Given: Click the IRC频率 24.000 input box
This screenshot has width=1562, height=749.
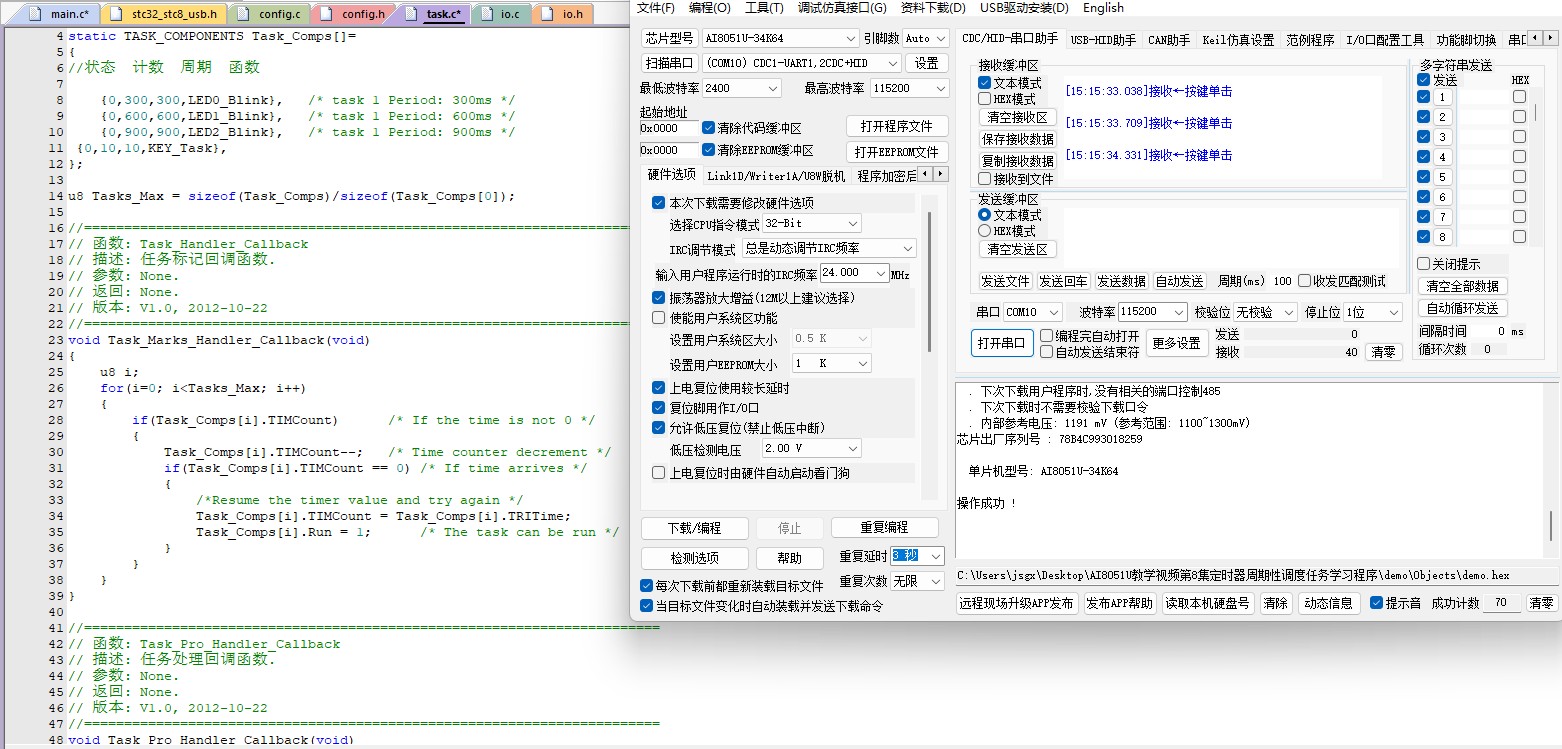Looking at the screenshot, I should coord(847,273).
